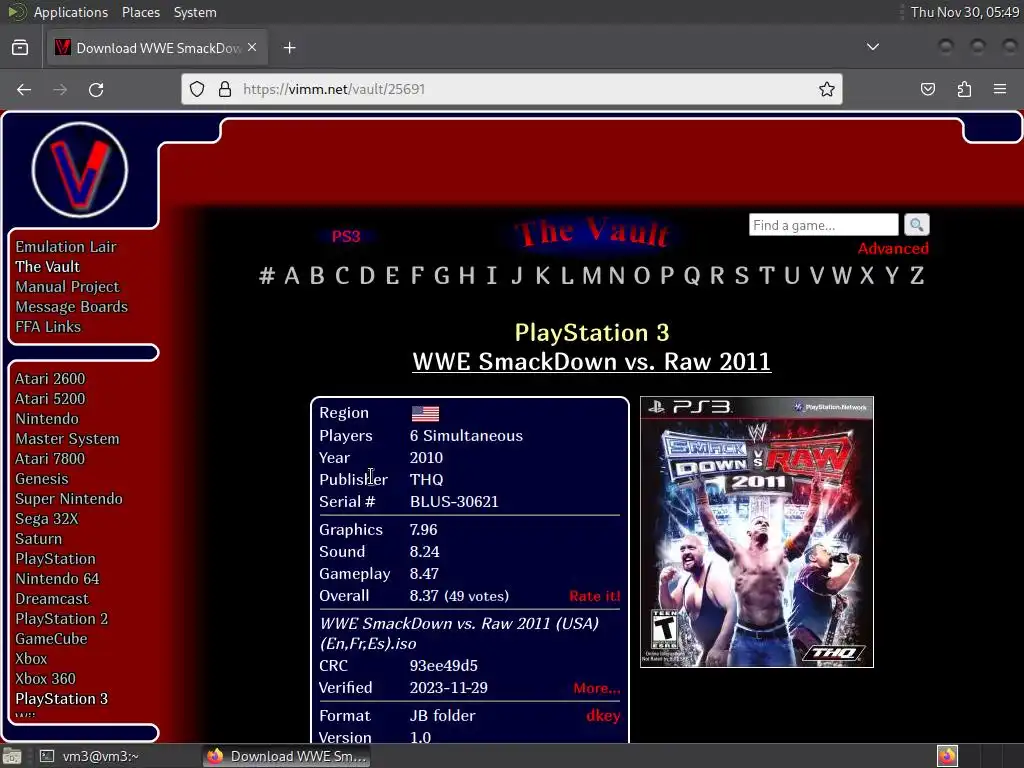Click the magnifier search button

917,225
